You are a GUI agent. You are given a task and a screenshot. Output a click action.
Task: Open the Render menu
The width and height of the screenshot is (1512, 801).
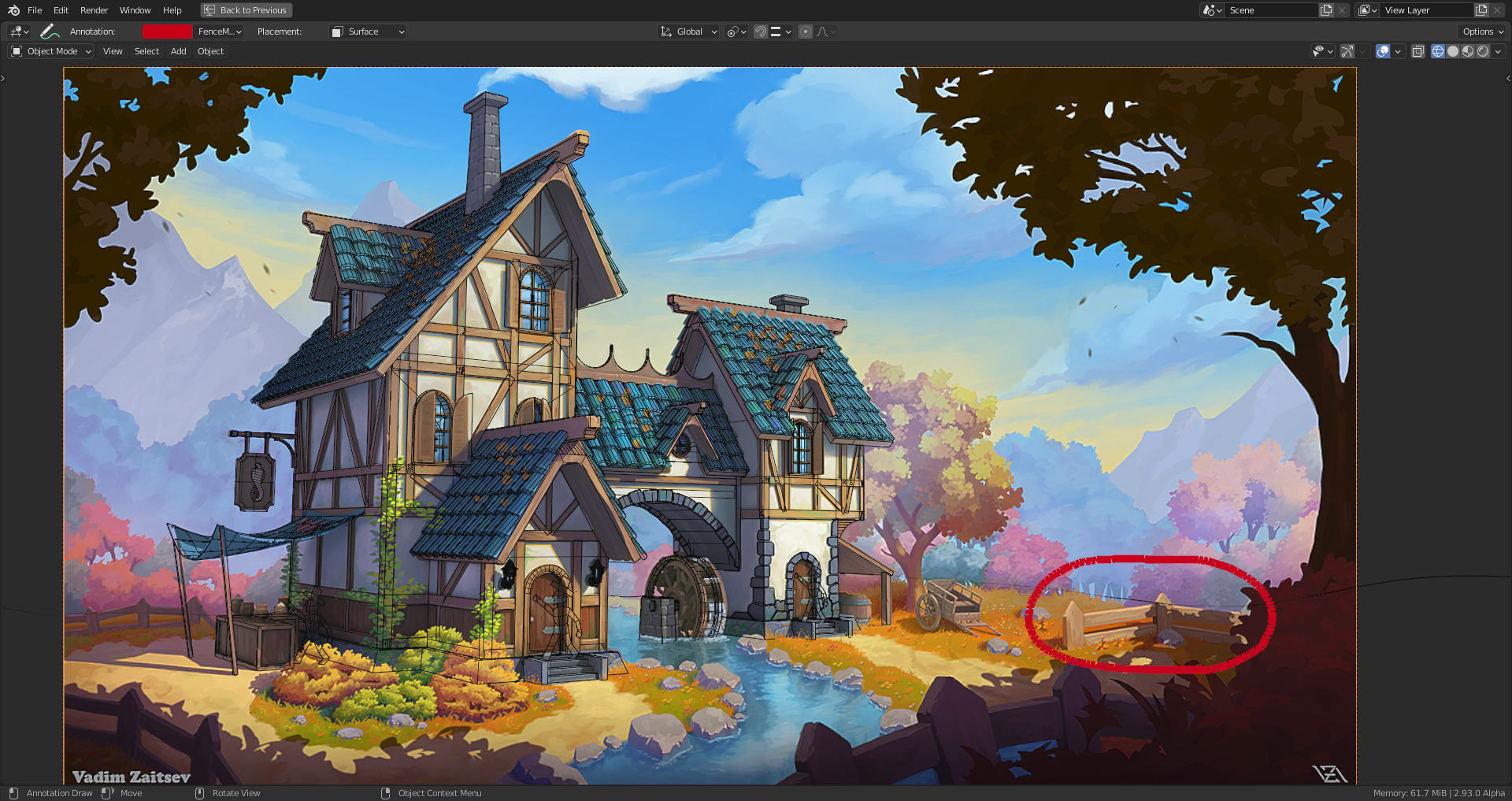[x=94, y=10]
